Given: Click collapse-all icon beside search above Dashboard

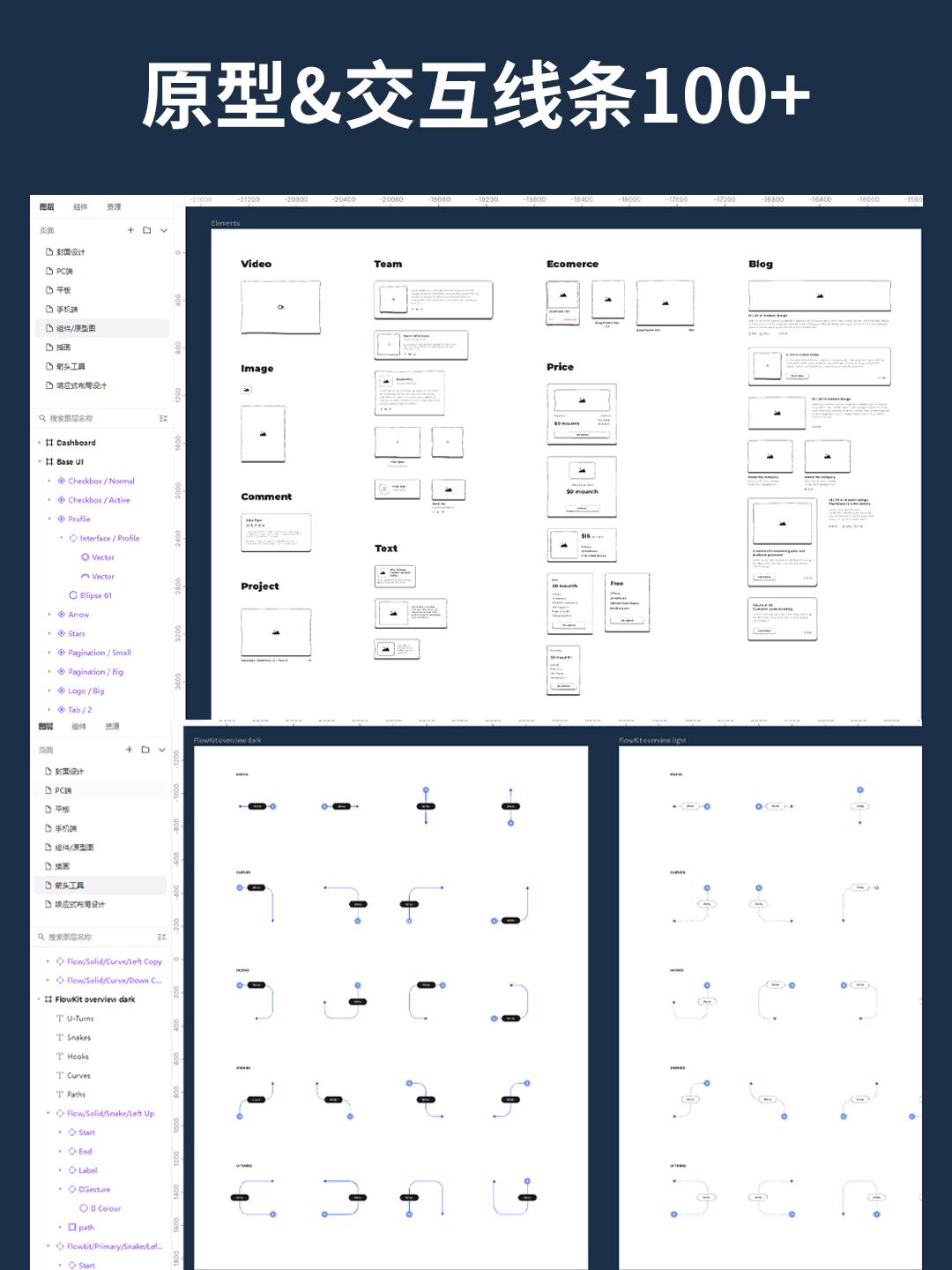Looking at the screenshot, I should click(163, 418).
